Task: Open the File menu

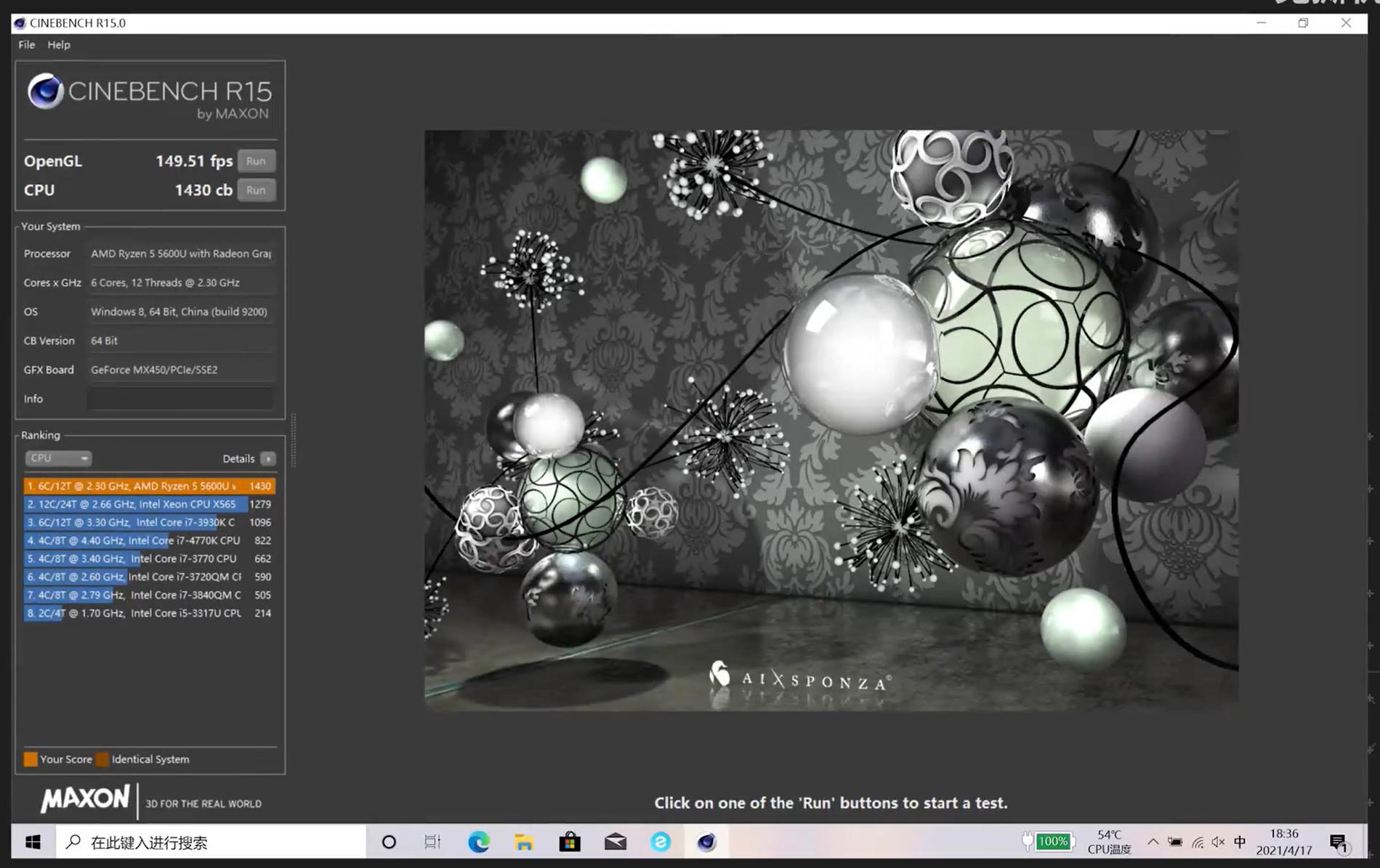Action: click(27, 45)
